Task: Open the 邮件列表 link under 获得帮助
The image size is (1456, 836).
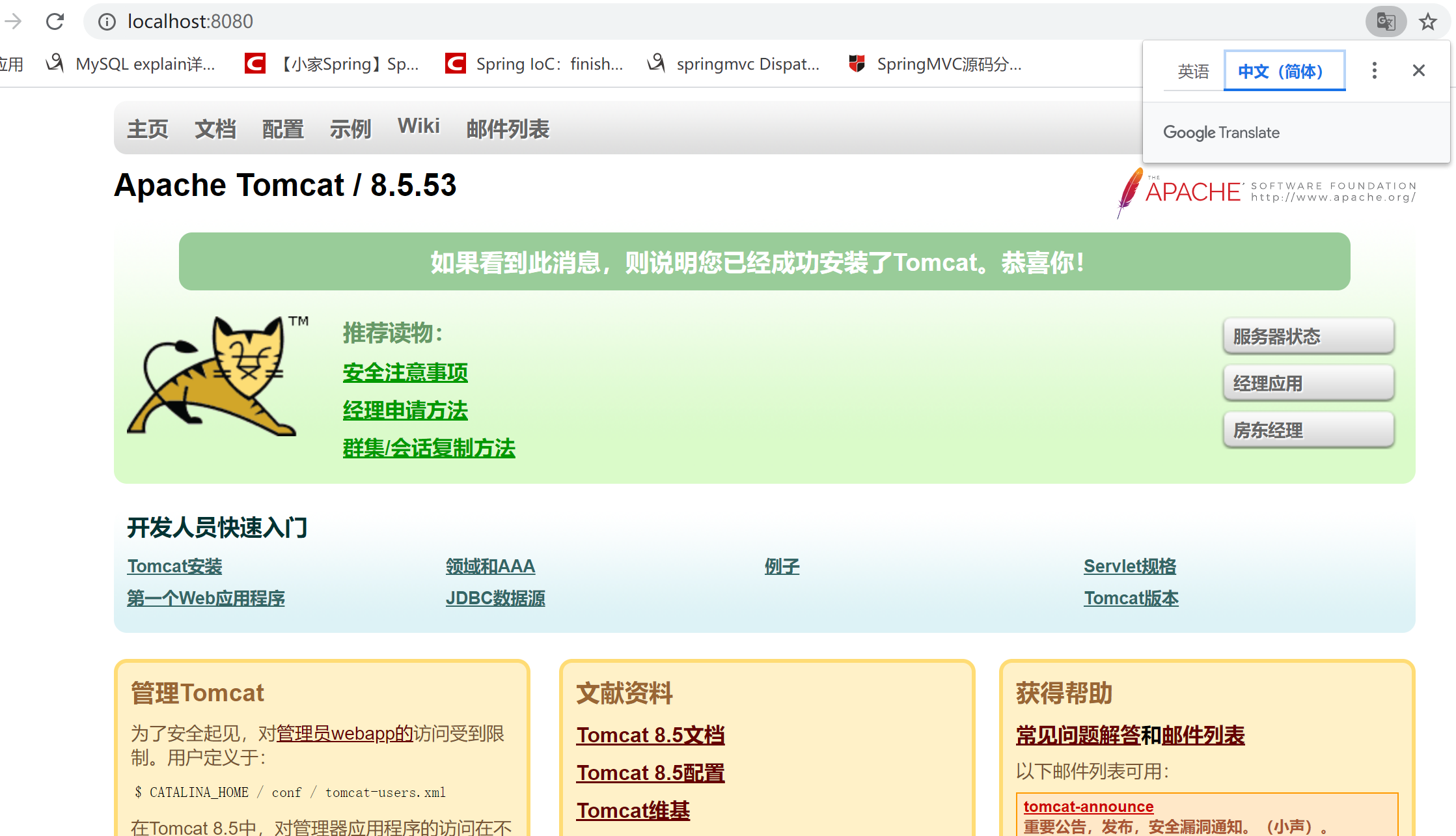Action: [x=1203, y=735]
